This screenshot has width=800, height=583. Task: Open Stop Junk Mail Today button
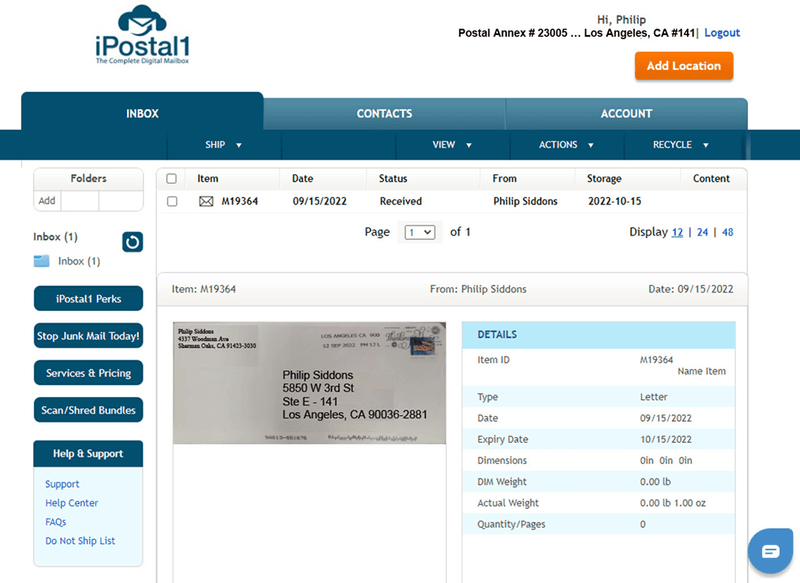click(88, 336)
